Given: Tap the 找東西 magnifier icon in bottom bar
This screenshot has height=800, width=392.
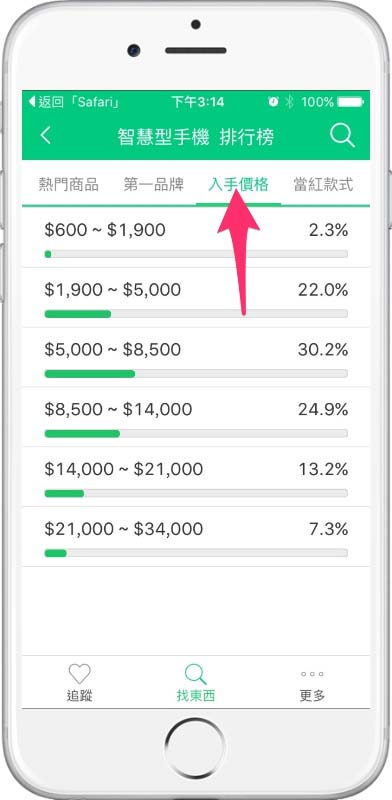Looking at the screenshot, I should coord(195,674).
